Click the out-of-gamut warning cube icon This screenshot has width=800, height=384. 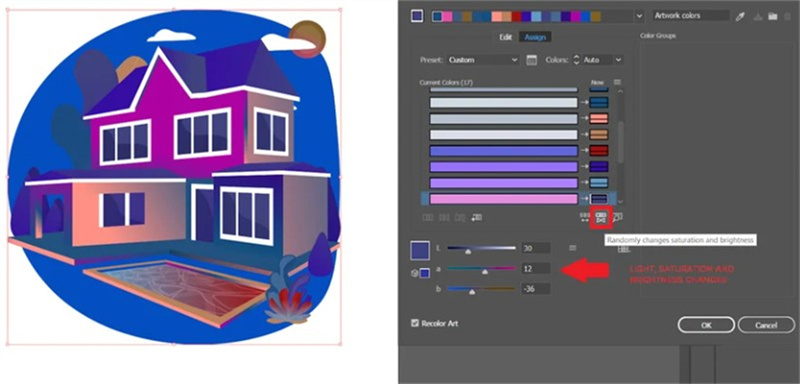click(x=414, y=273)
